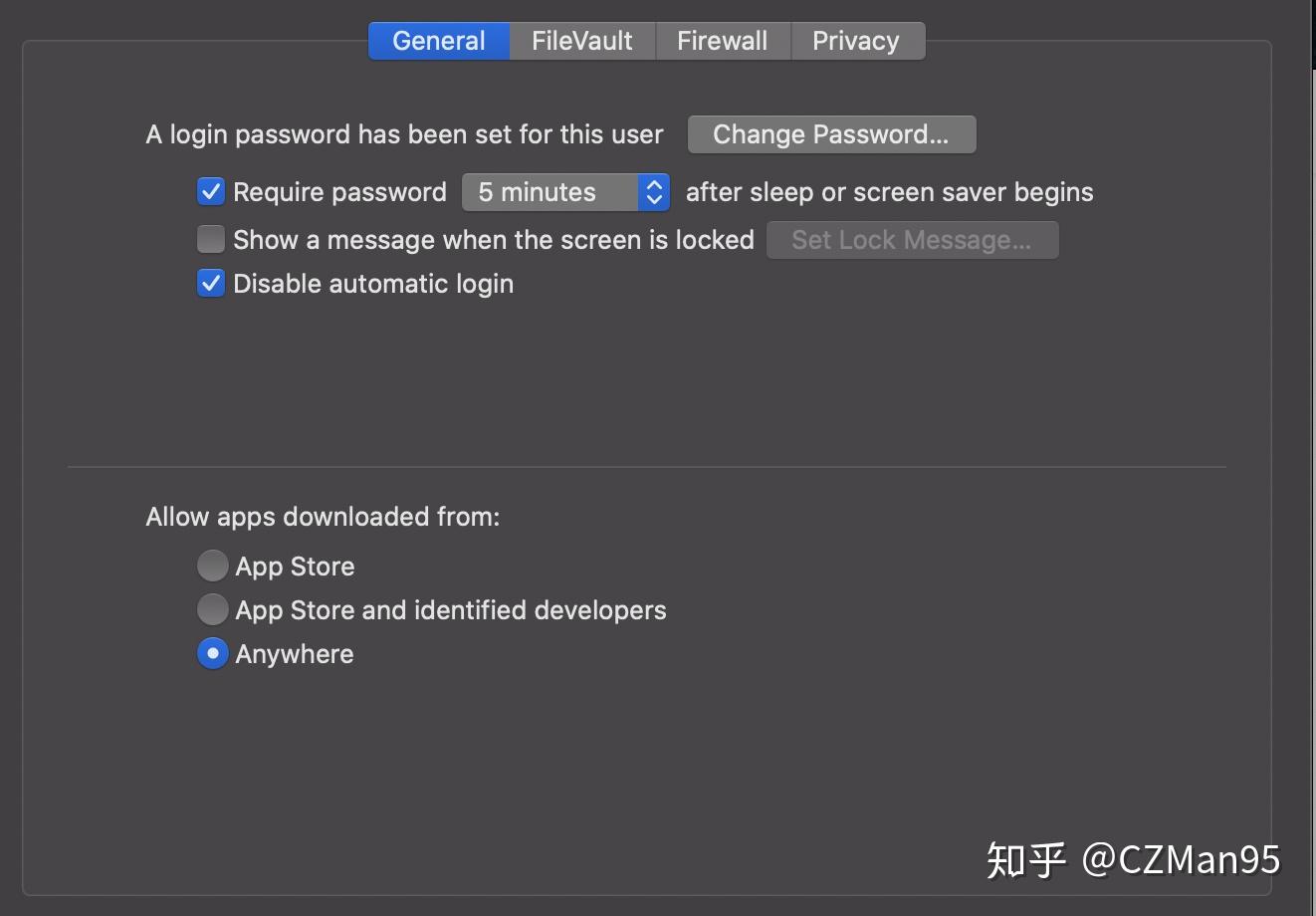Open the Firewall tab

(723, 40)
